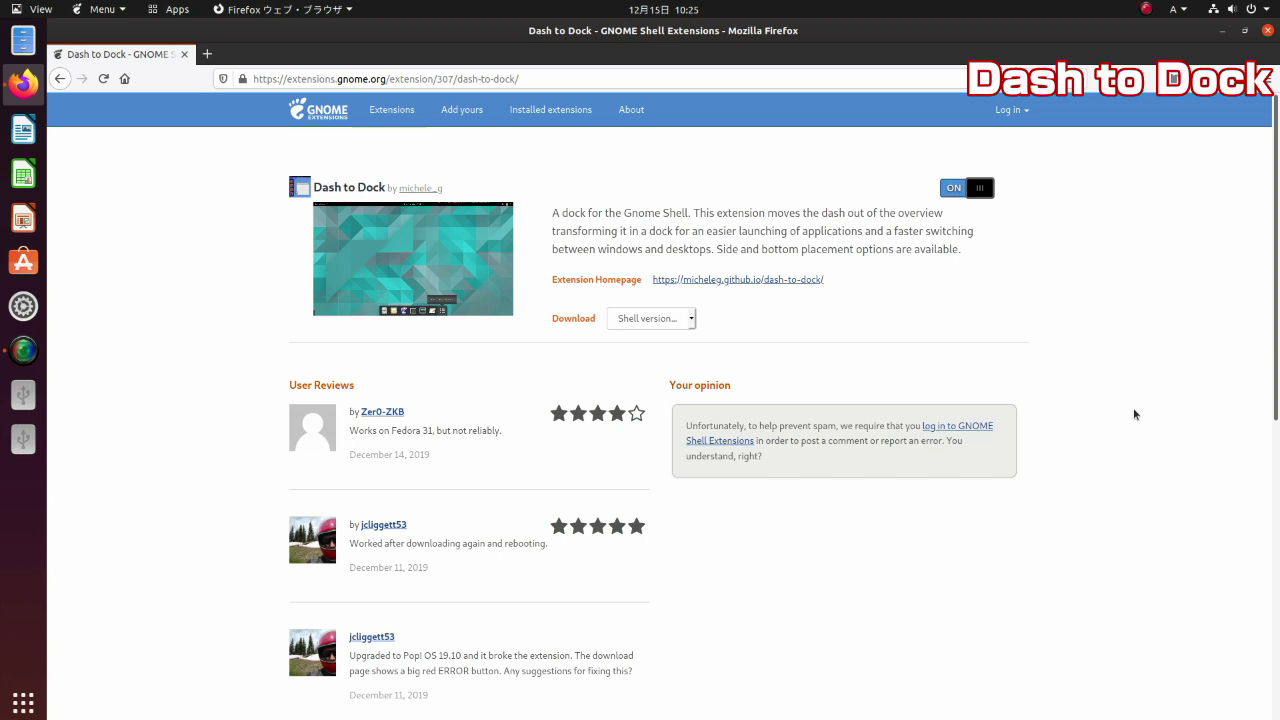The width and height of the screenshot is (1280, 720).
Task: Click the log in to GNOME Shell Extensions link
Action: coord(957,425)
